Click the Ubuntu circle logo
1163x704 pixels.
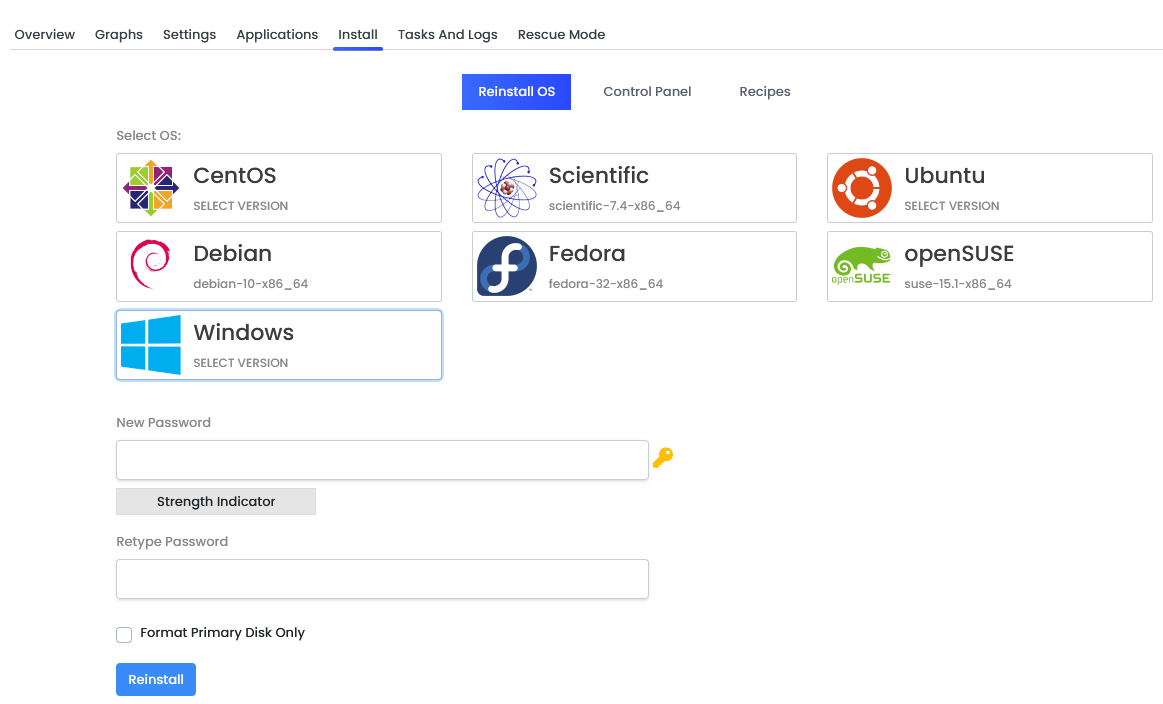click(862, 188)
